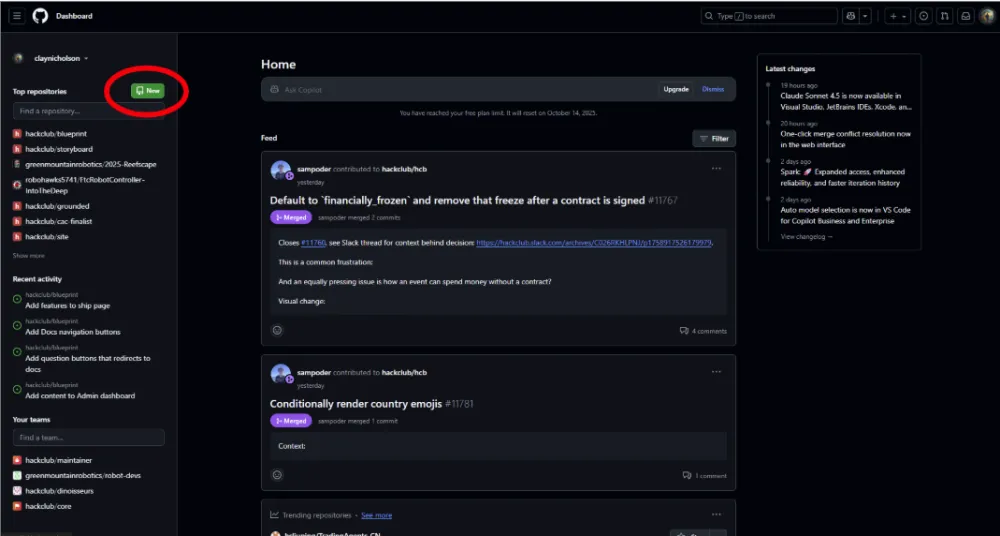1000x536 pixels.
Task: Click the profile avatar in top-right corner
Action: click(987, 16)
